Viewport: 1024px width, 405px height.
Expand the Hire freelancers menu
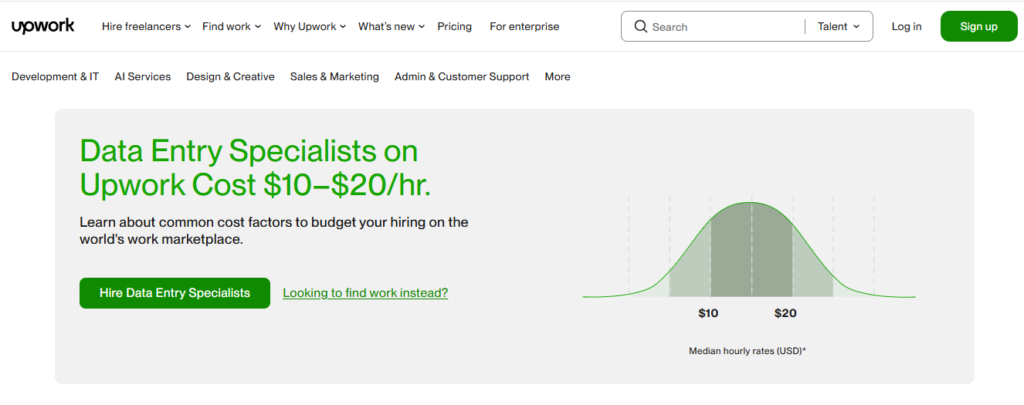coord(145,27)
